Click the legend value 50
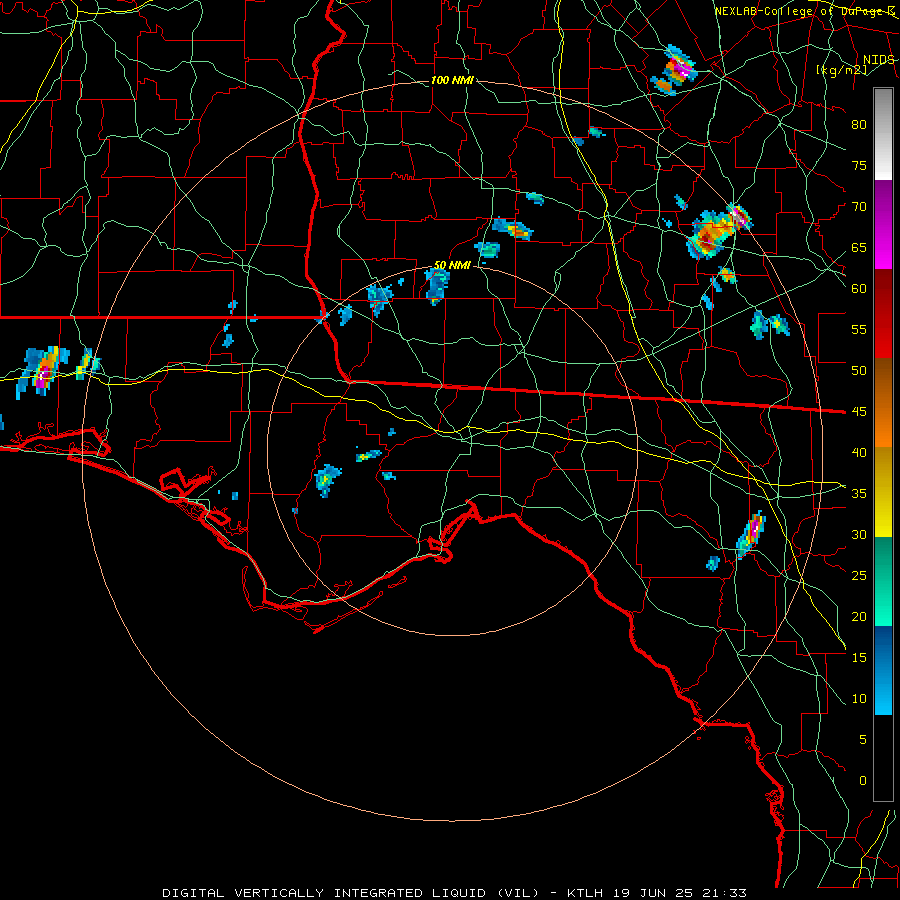This screenshot has height=900, width=900. pyautogui.click(x=859, y=371)
